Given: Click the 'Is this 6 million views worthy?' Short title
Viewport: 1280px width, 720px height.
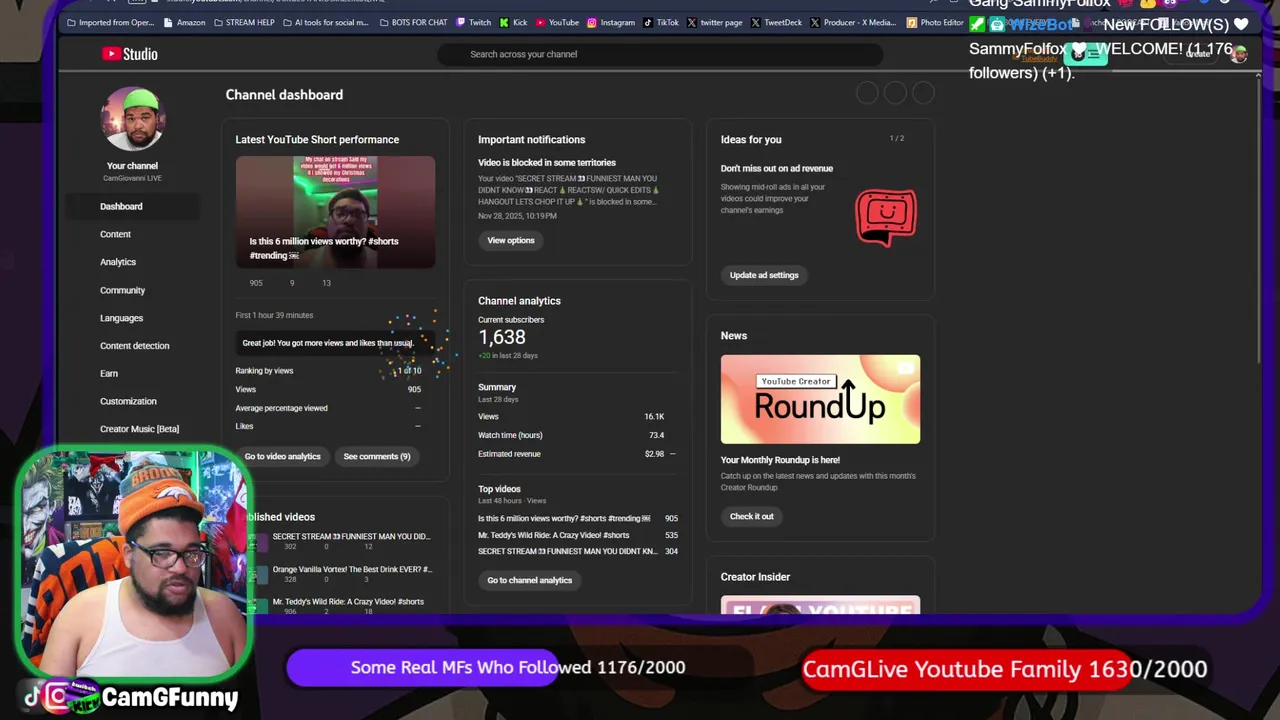Looking at the screenshot, I should (324, 248).
